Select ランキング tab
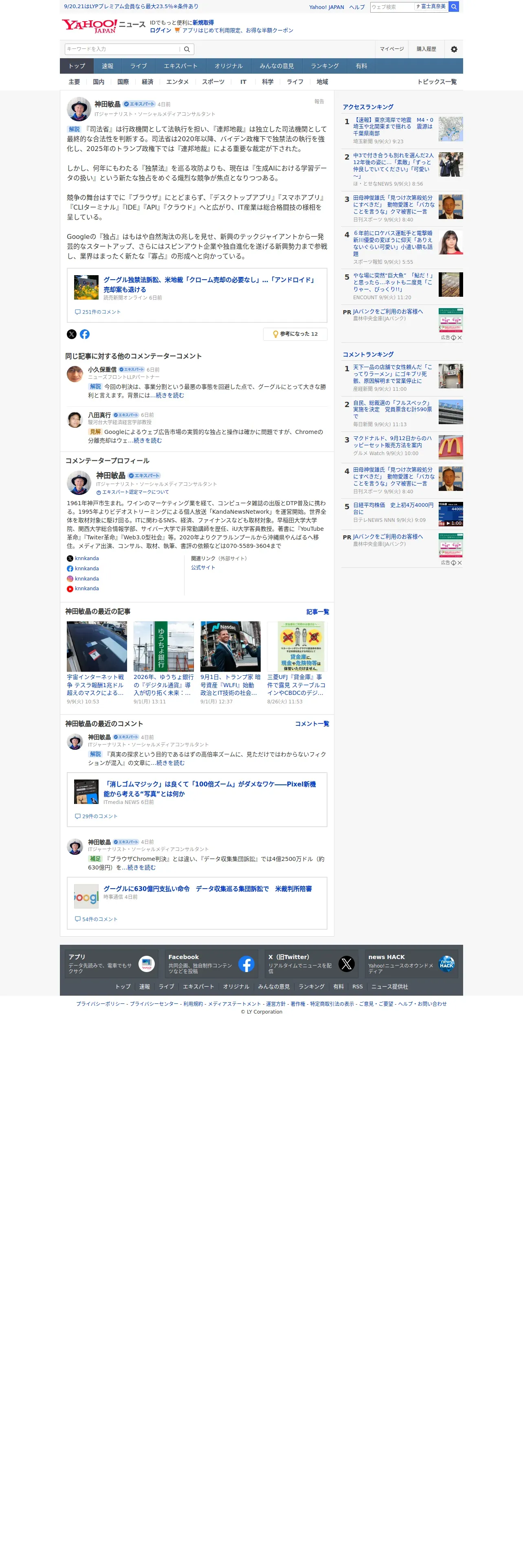This screenshot has height=1568, width=523. pos(325,66)
